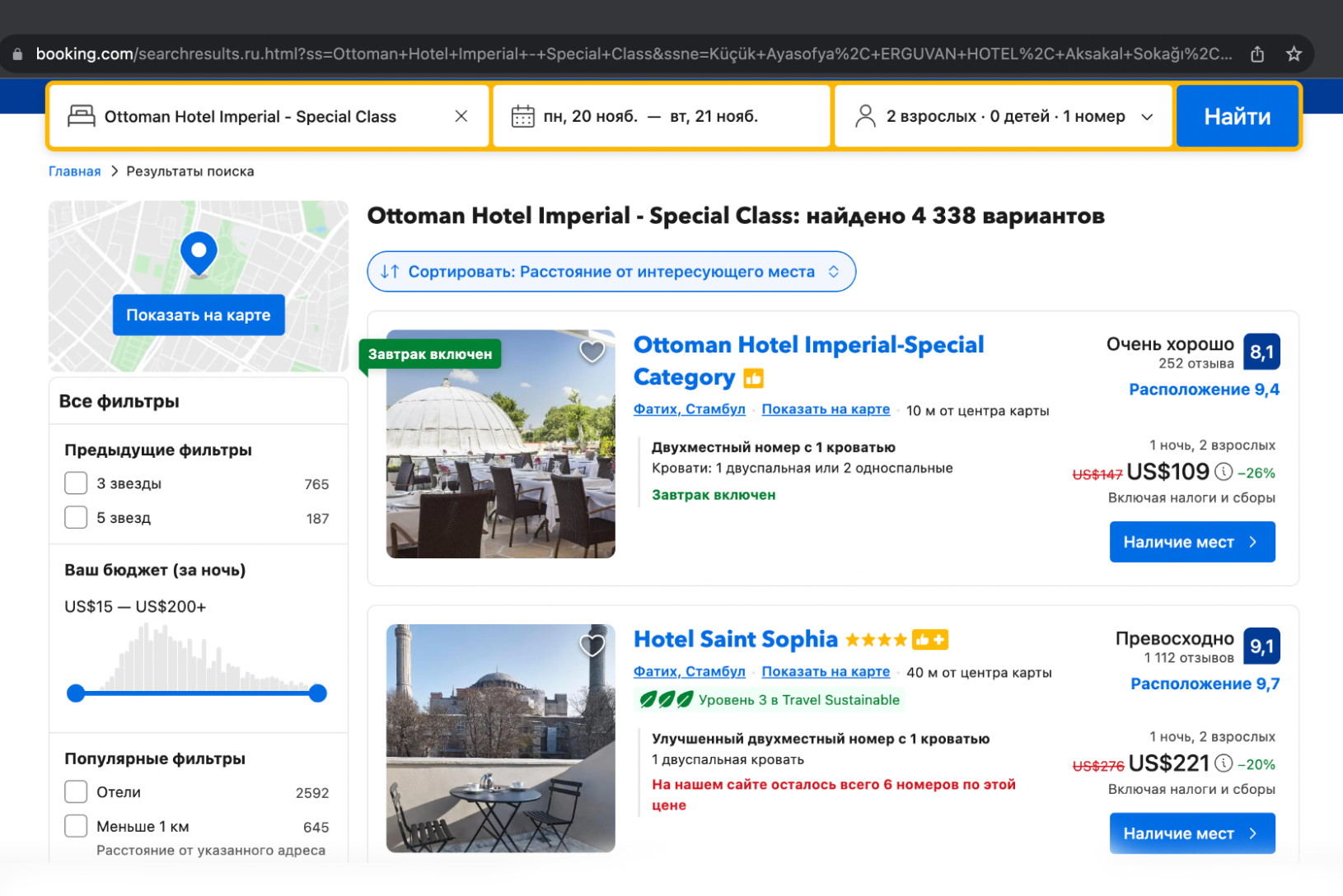1343x896 pixels.
Task: Click the destination input 'Ottoman Hotel Imperial'
Action: tap(268, 116)
